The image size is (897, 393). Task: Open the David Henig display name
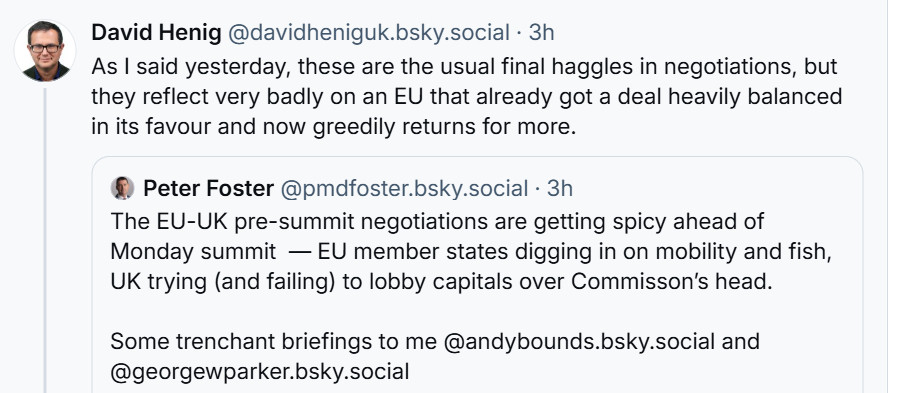(156, 33)
